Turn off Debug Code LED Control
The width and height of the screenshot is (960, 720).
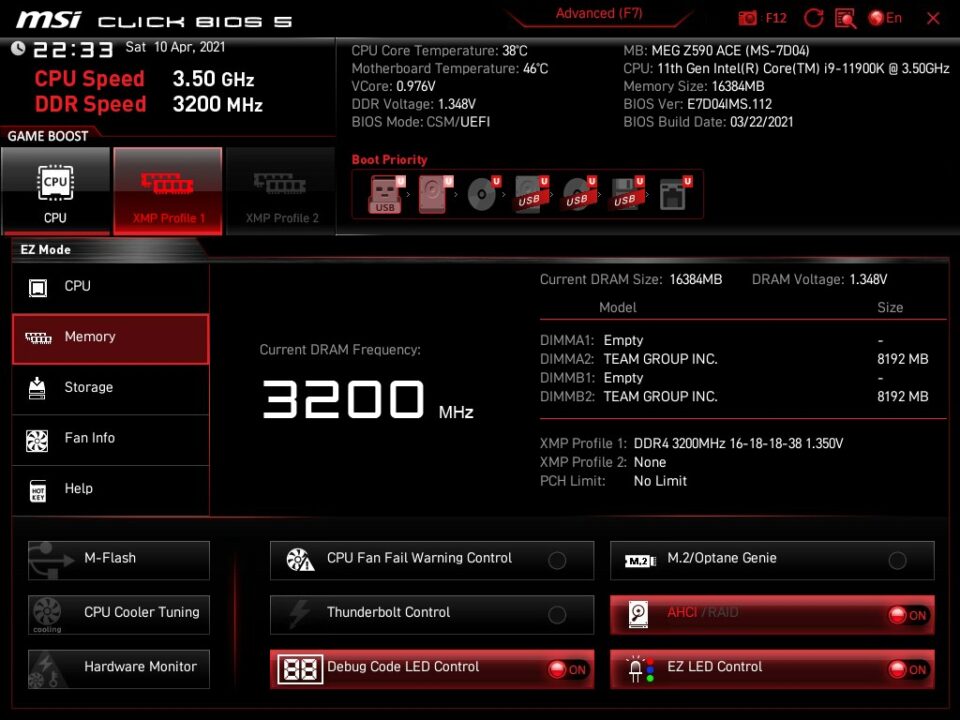(x=567, y=669)
